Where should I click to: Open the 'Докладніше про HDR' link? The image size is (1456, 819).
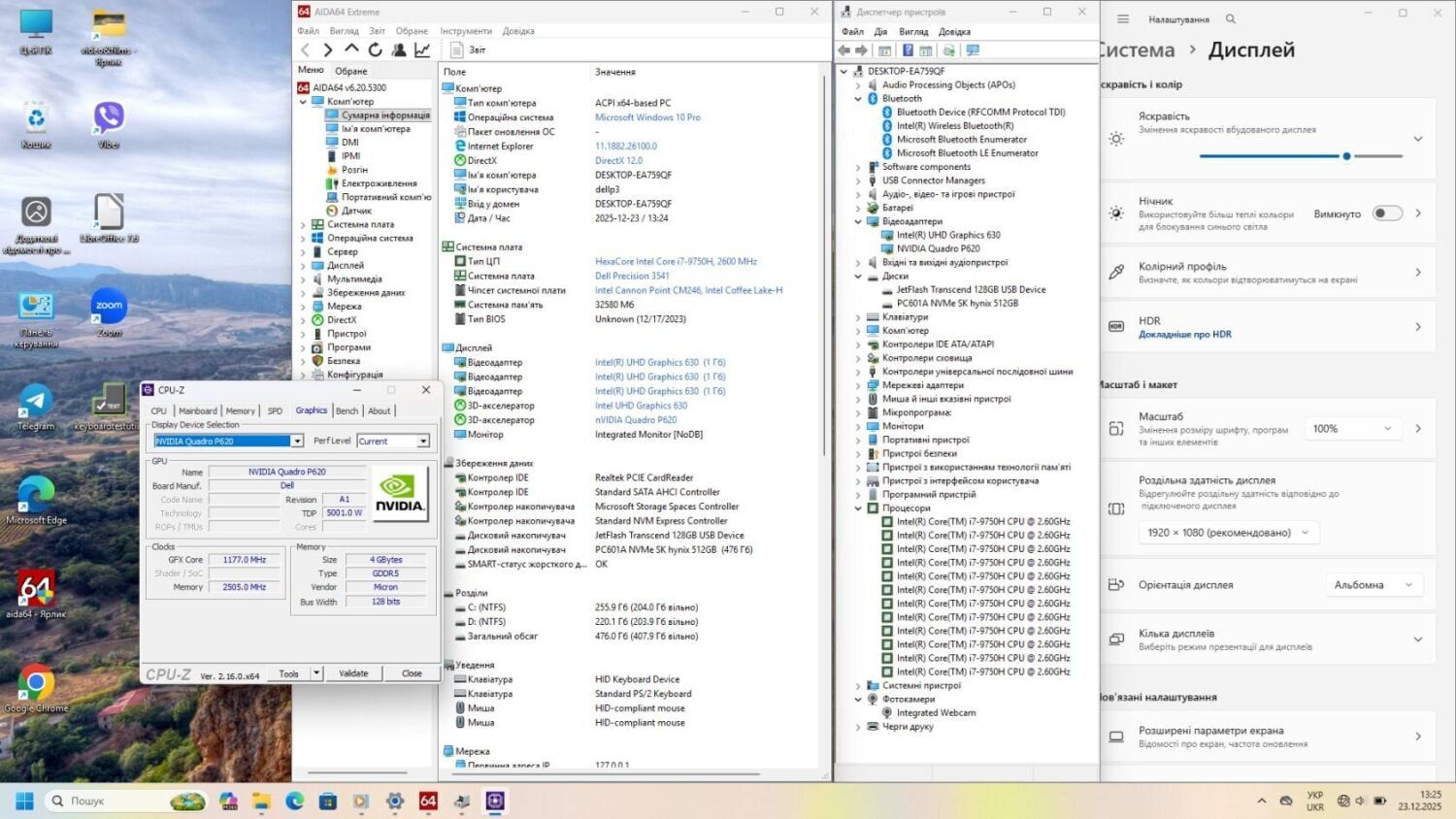(x=1184, y=334)
